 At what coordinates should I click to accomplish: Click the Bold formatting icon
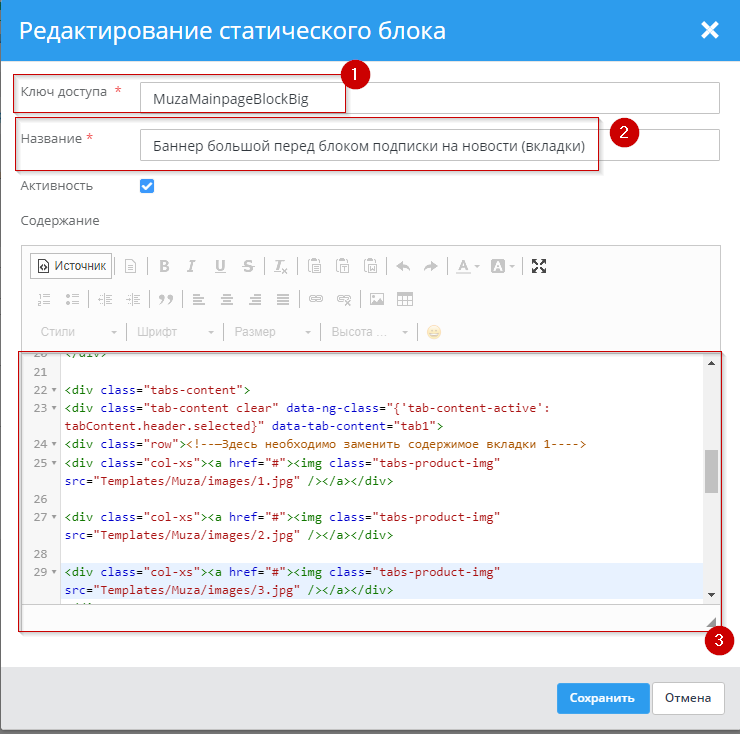coord(164,266)
